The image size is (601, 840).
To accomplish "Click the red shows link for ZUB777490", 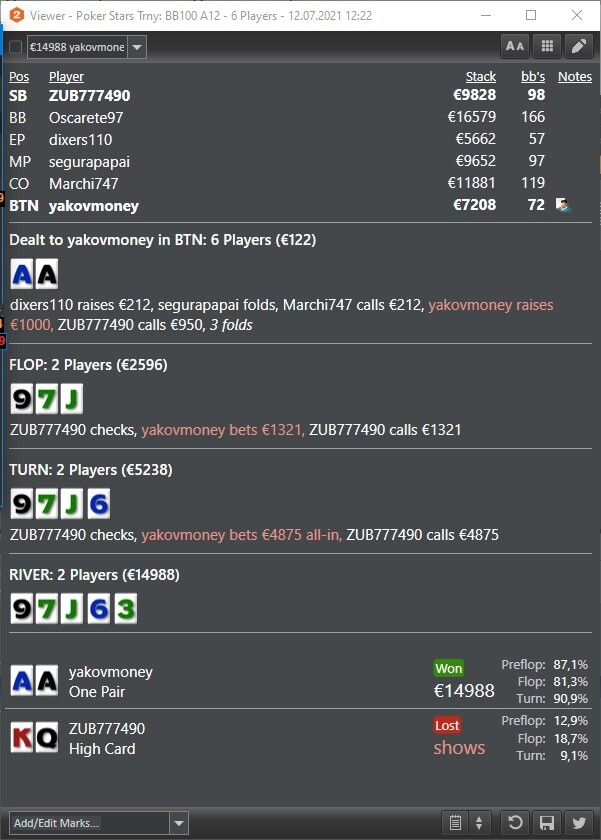I will (459, 747).
